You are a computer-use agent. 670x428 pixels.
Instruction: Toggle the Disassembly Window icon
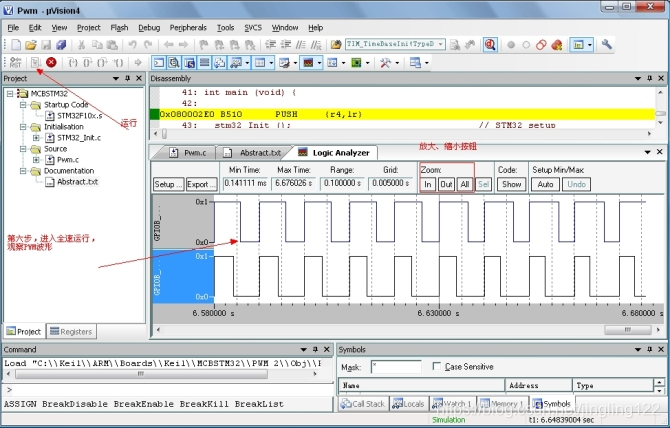click(x=173, y=63)
